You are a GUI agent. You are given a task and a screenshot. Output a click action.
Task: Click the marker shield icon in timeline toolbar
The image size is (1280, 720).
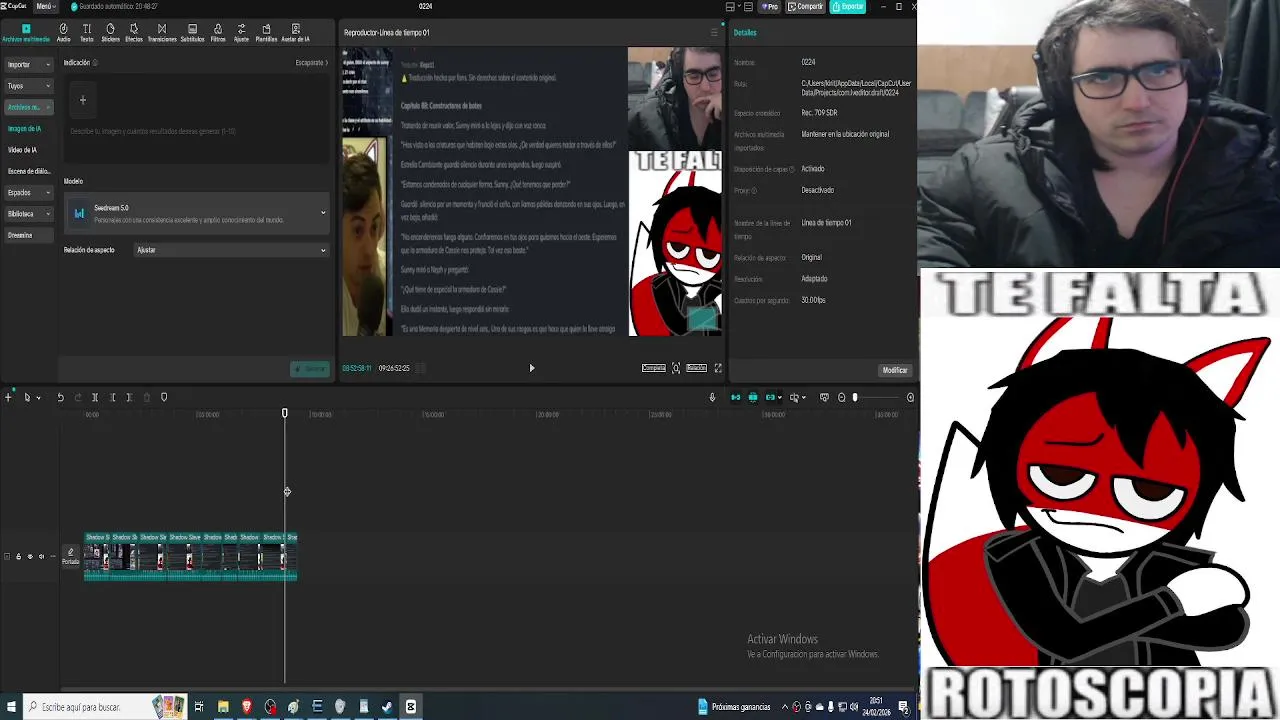tap(164, 398)
